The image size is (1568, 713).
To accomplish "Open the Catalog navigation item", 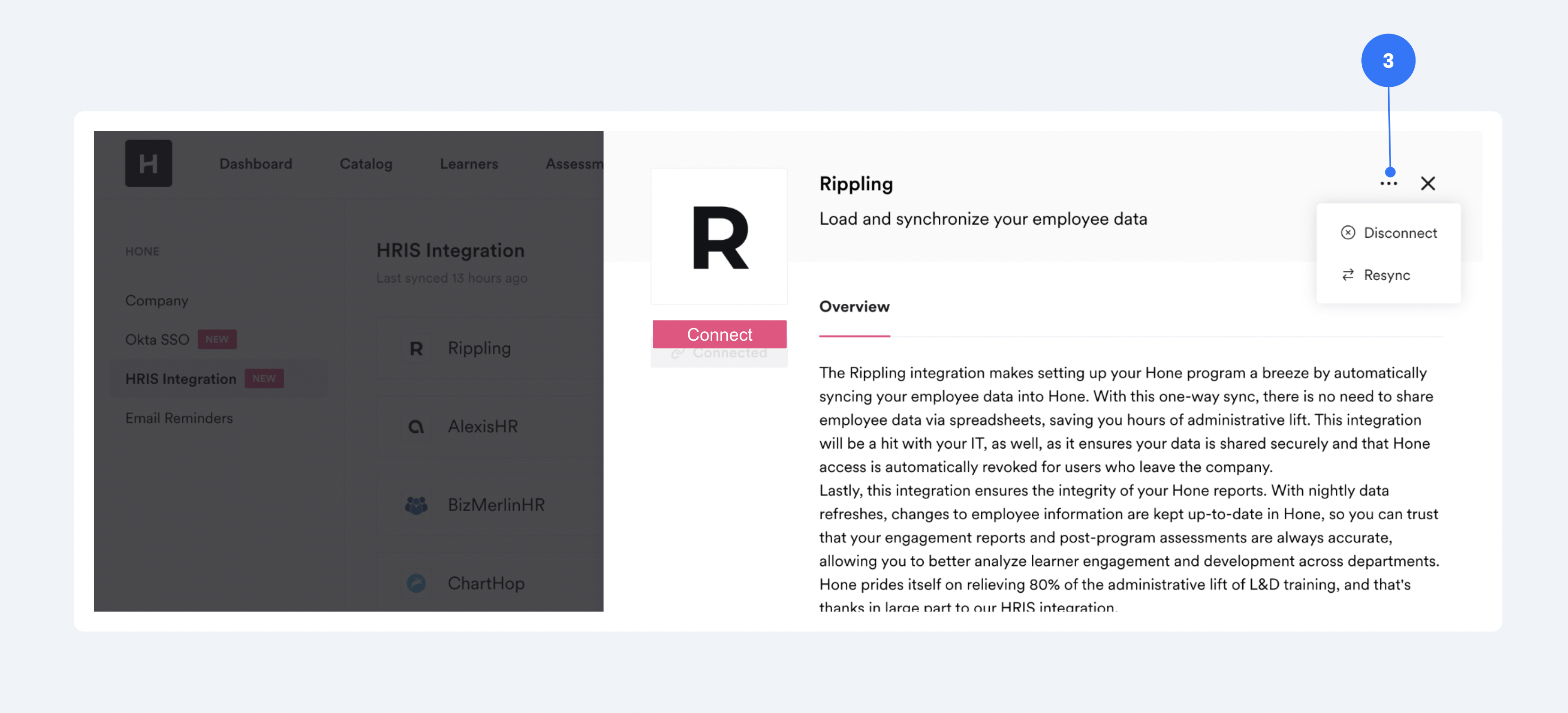I will point(366,164).
